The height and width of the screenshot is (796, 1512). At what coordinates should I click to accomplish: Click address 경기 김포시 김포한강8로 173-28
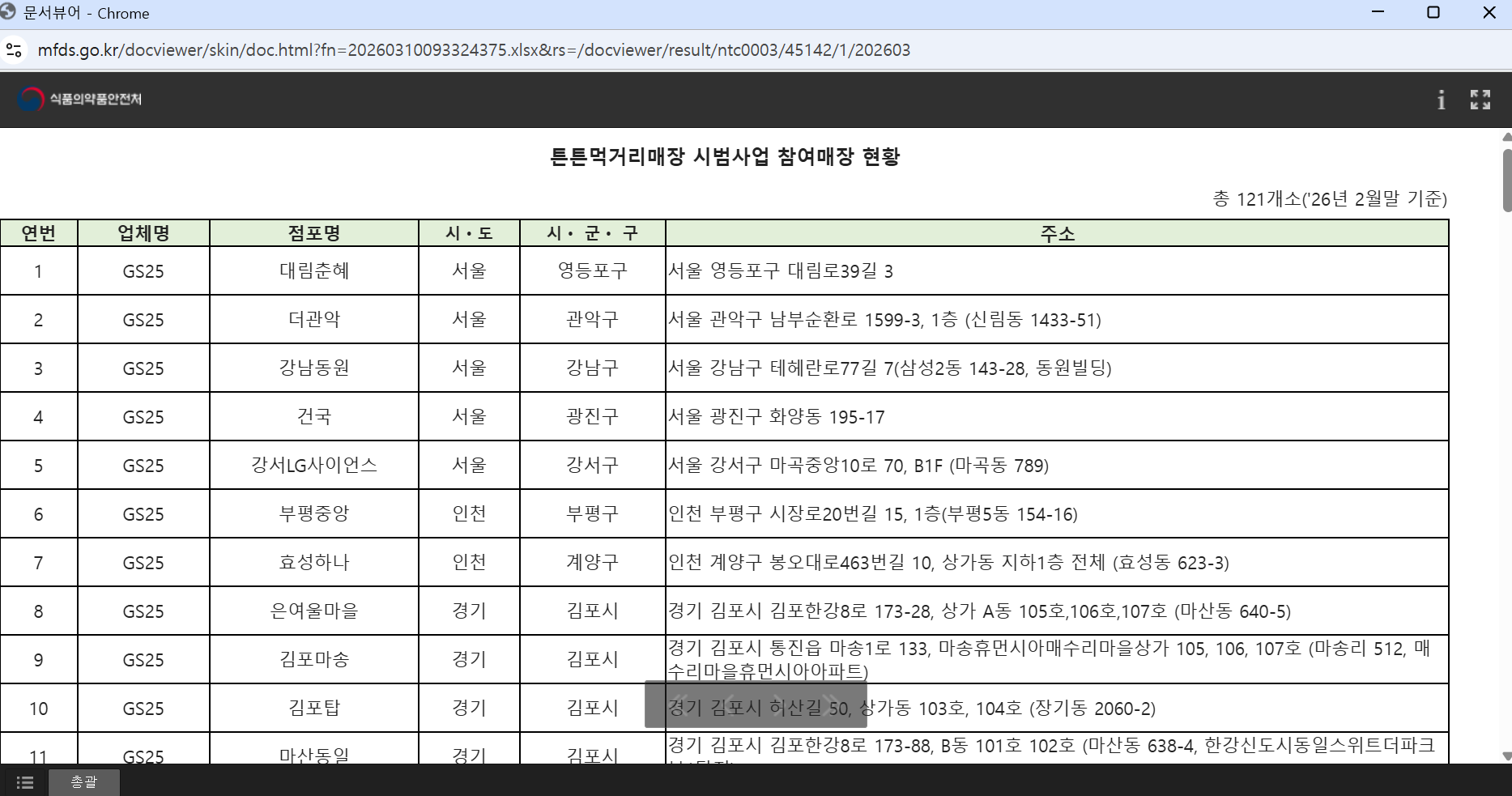(979, 611)
